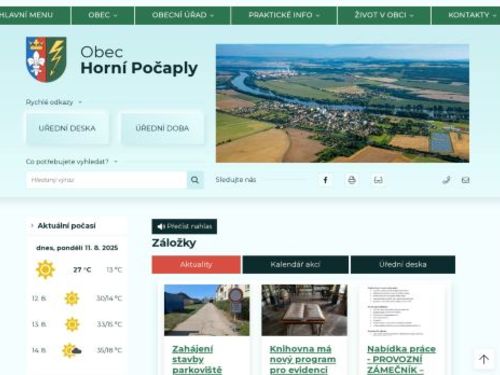The image size is (500, 375).
Task: Click today's sunny weather icon
Action: click(45, 269)
